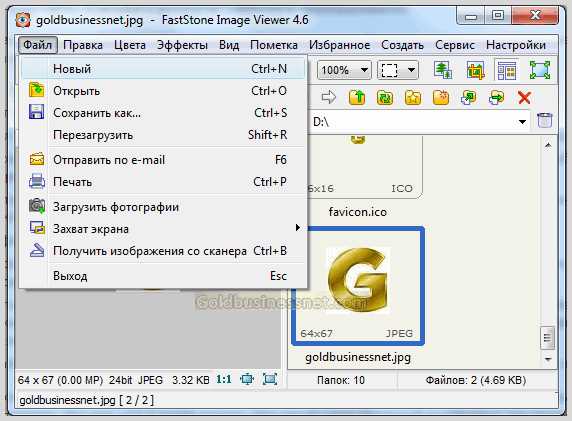Select Перезагрузить menu entry

tap(163, 135)
